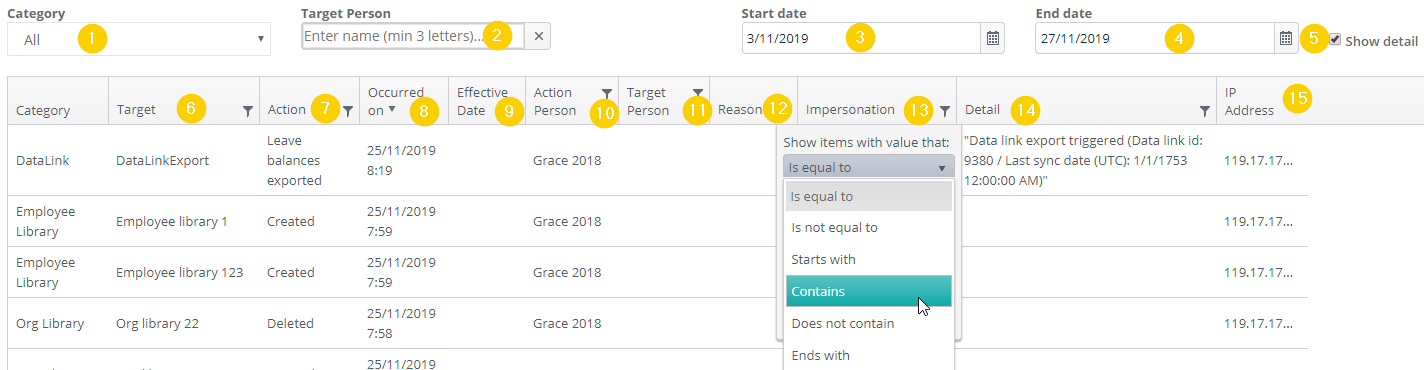The width and height of the screenshot is (1424, 370).
Task: Click the Target Person name input
Action: coord(413,36)
